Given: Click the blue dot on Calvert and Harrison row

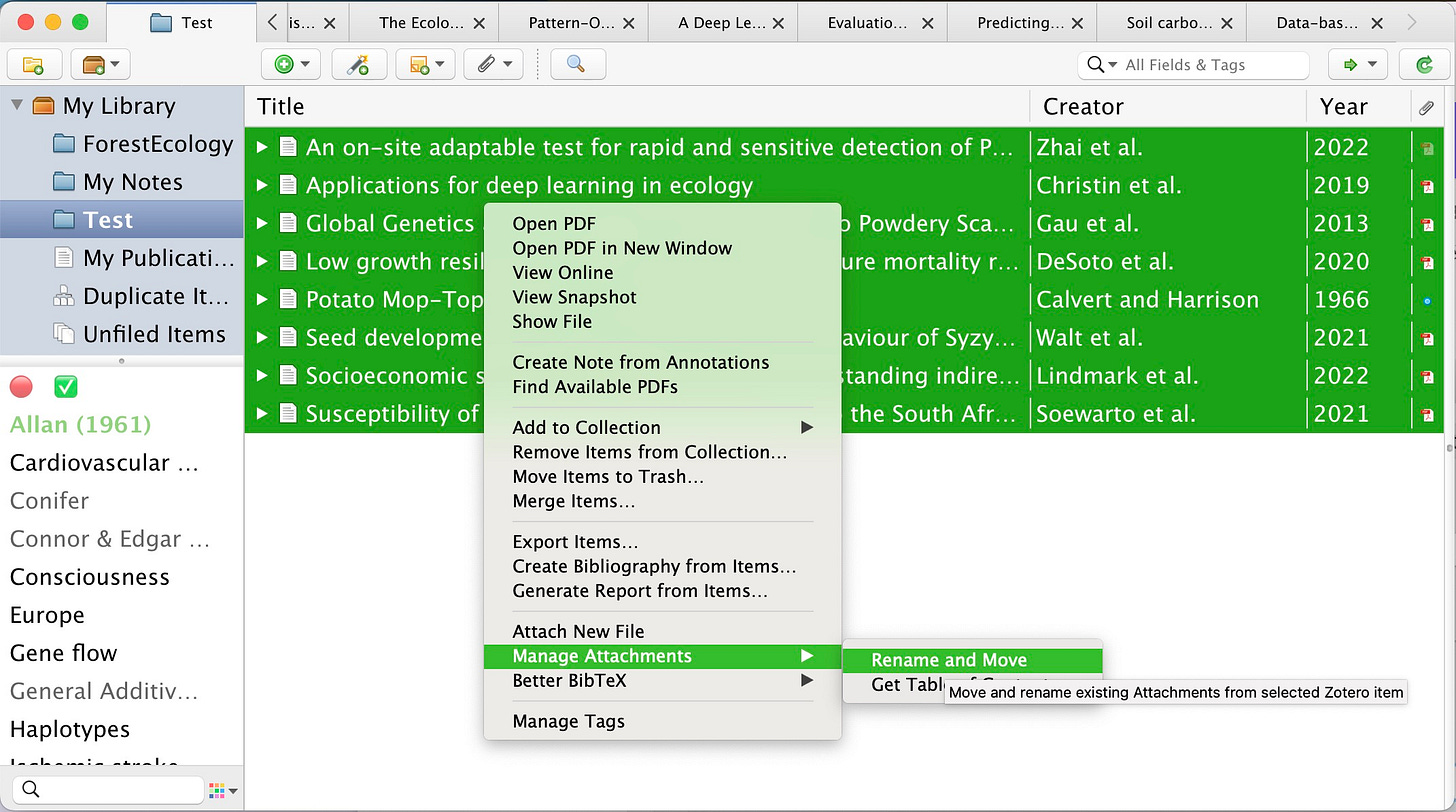Looking at the screenshot, I should coord(1428,301).
